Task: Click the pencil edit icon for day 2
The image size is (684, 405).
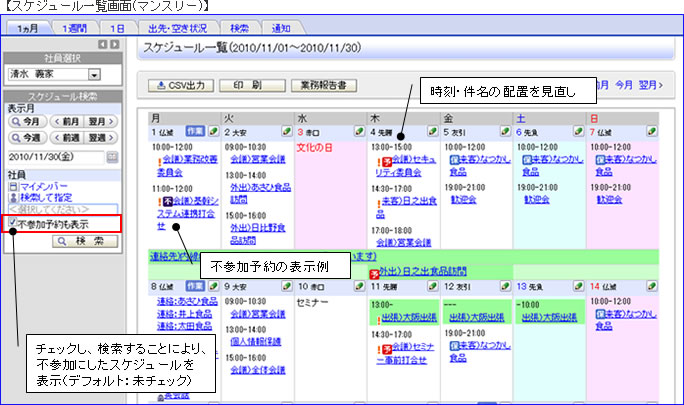Action: click(x=287, y=131)
